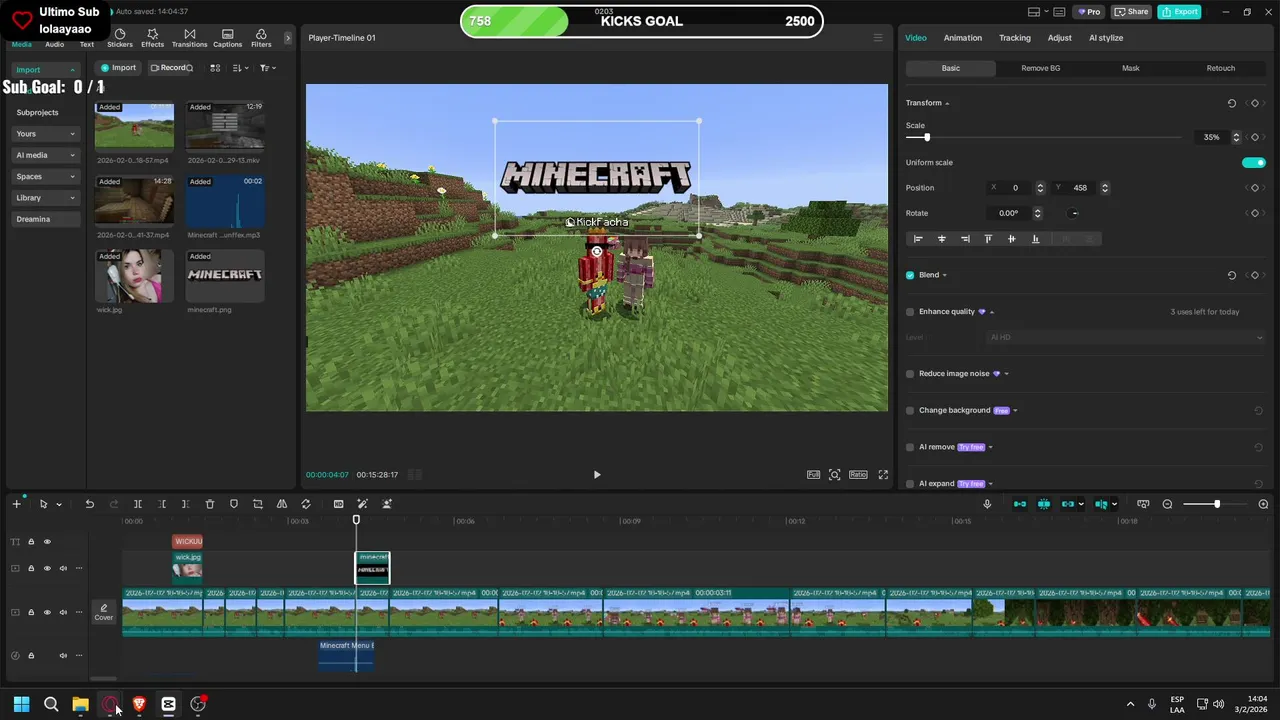Select the wick.jpg media thumbnail
The image size is (1280, 720).
point(134,276)
